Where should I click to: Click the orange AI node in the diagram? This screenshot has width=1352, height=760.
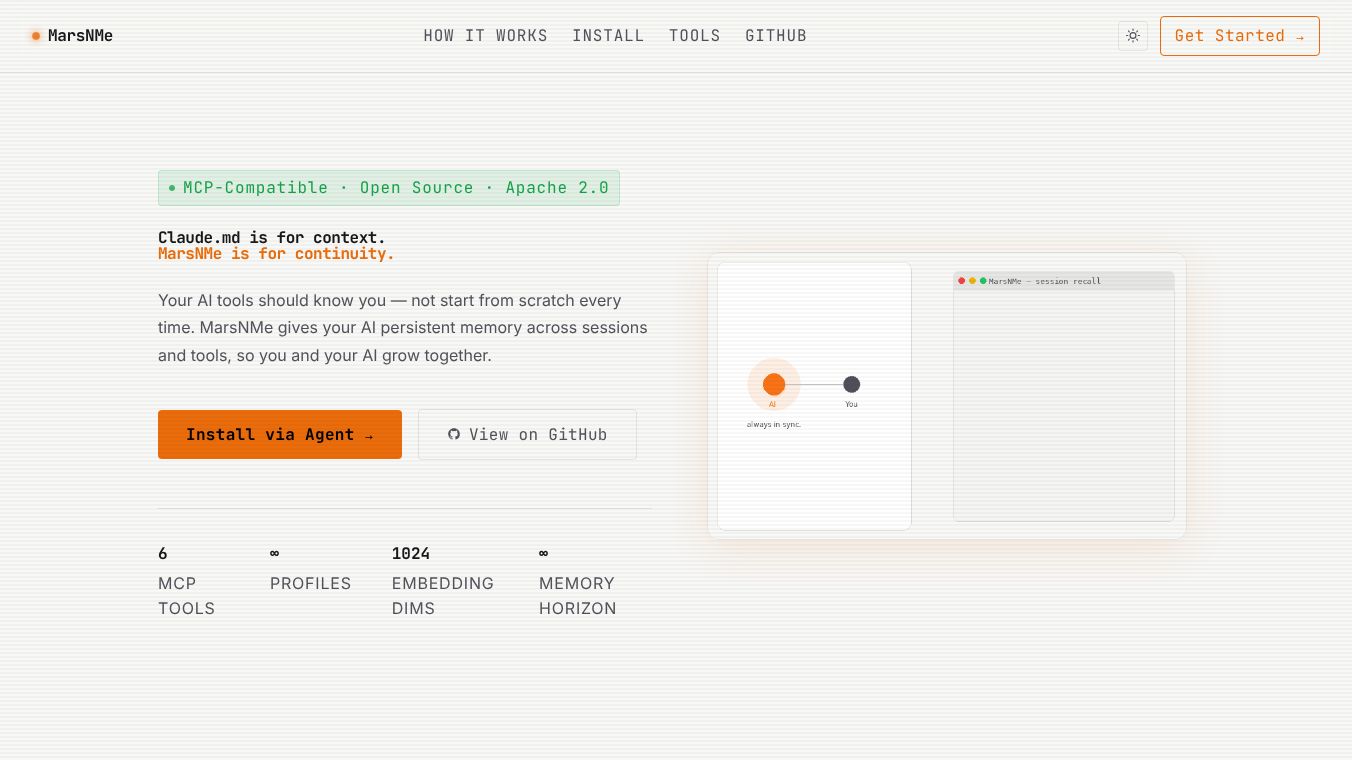[774, 384]
